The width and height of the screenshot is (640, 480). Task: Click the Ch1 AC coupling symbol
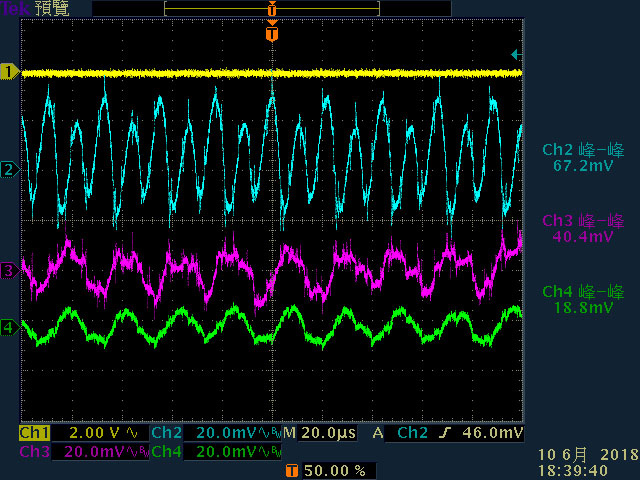[132, 433]
